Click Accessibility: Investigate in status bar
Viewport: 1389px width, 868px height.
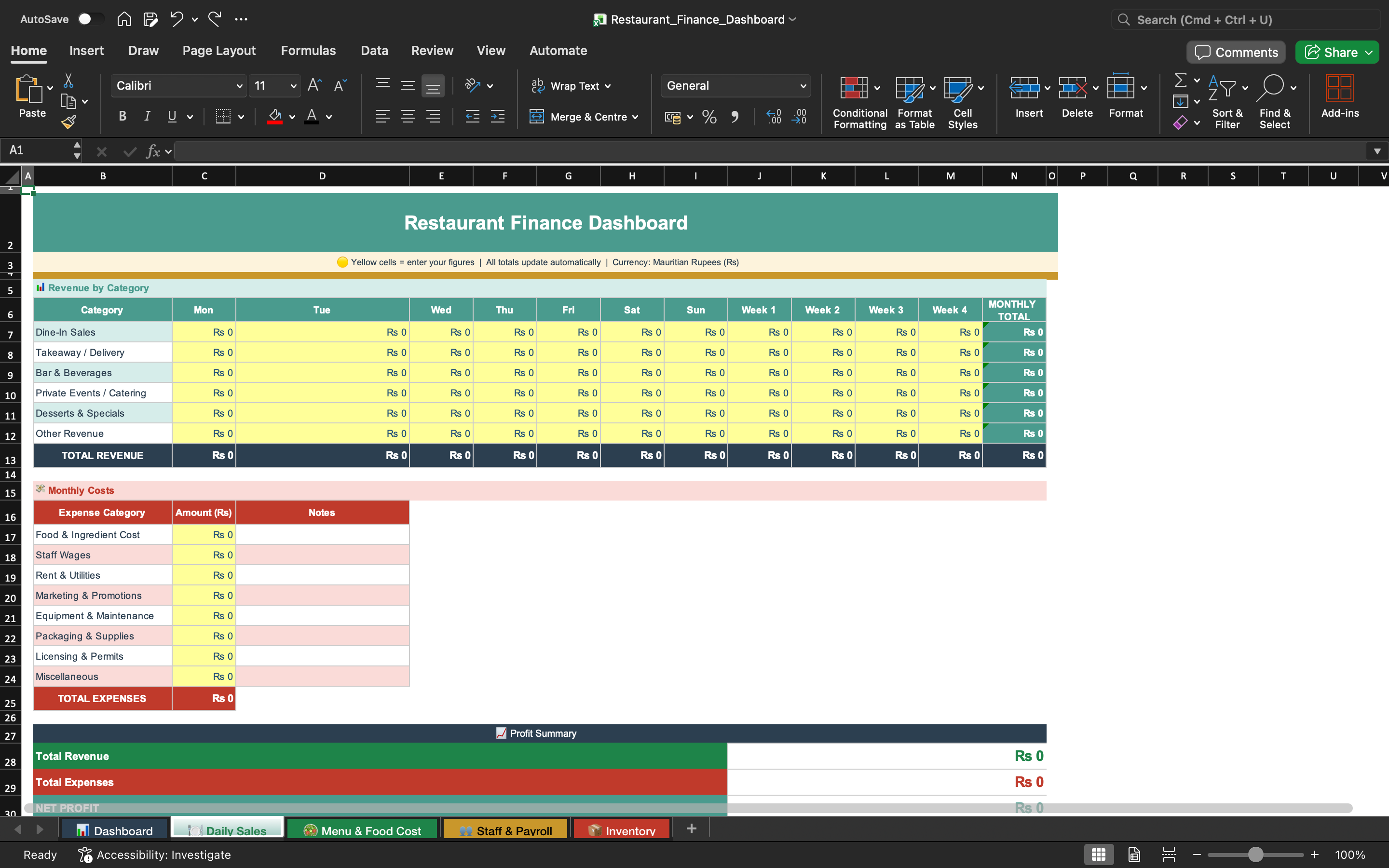click(154, 854)
